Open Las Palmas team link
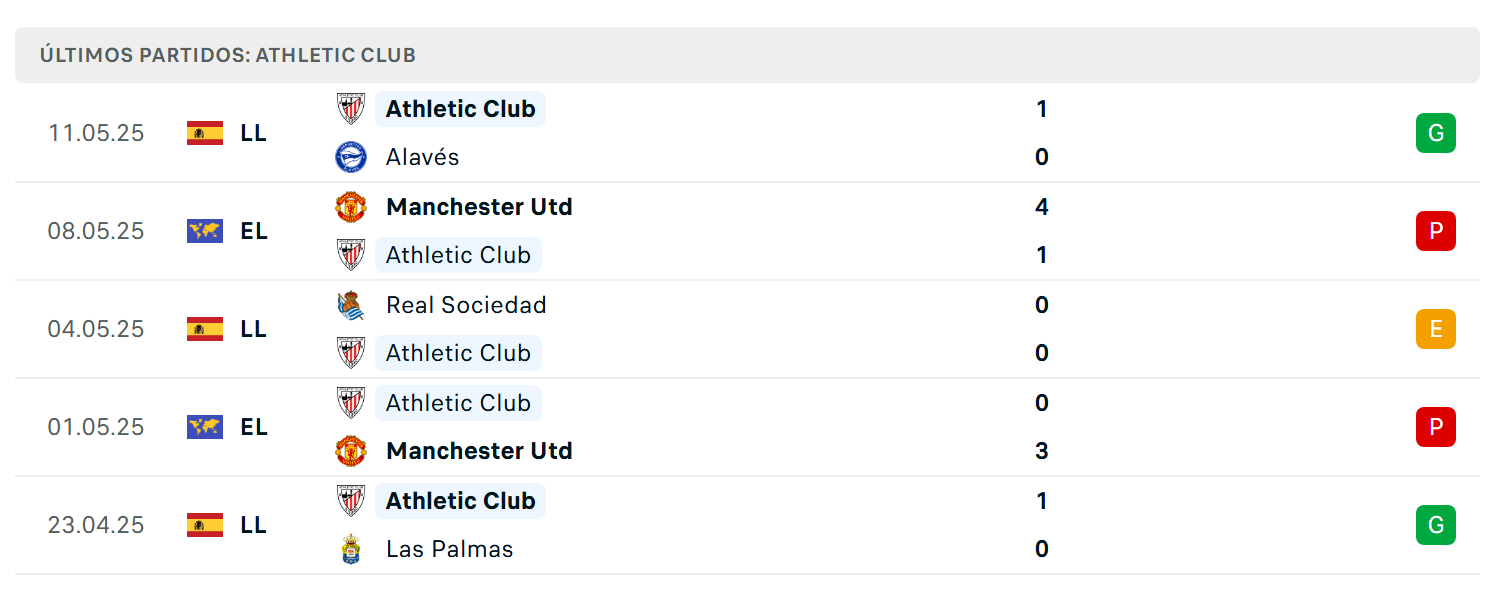Image resolution: width=1491 pixels, height=593 pixels. 450,549
